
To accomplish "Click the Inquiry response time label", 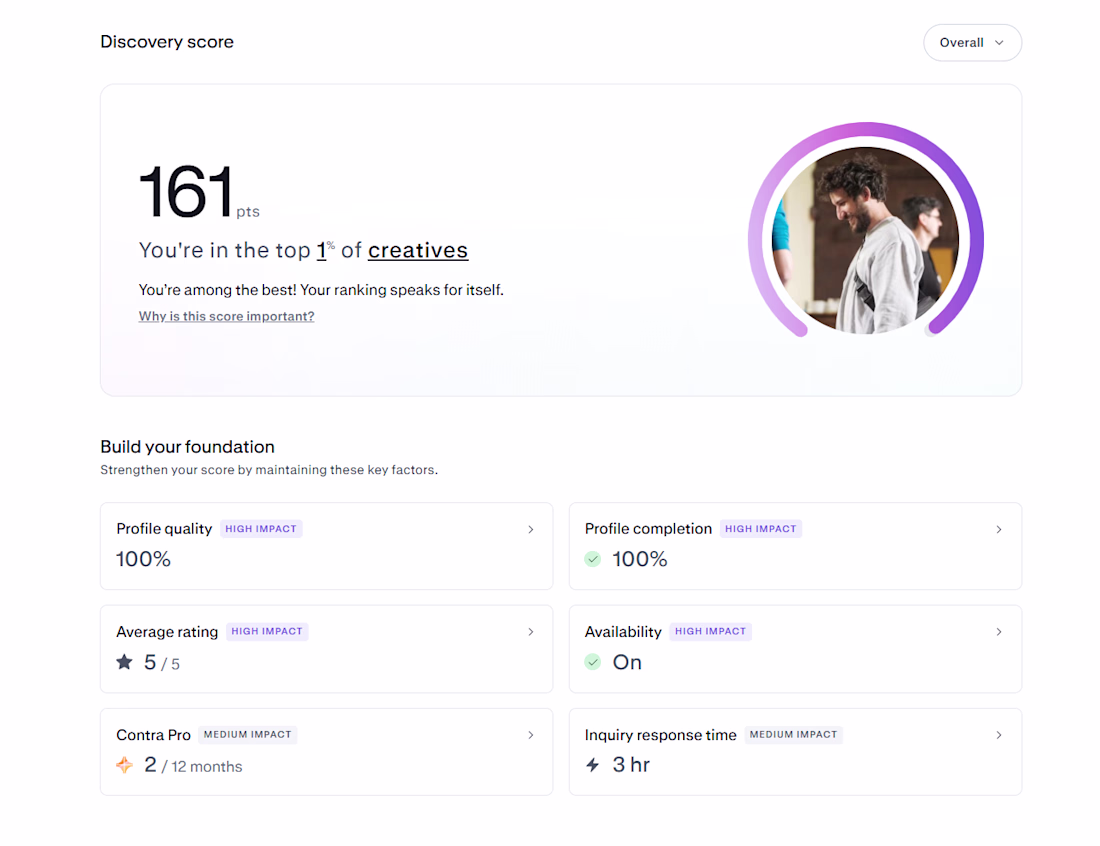I will click(660, 735).
